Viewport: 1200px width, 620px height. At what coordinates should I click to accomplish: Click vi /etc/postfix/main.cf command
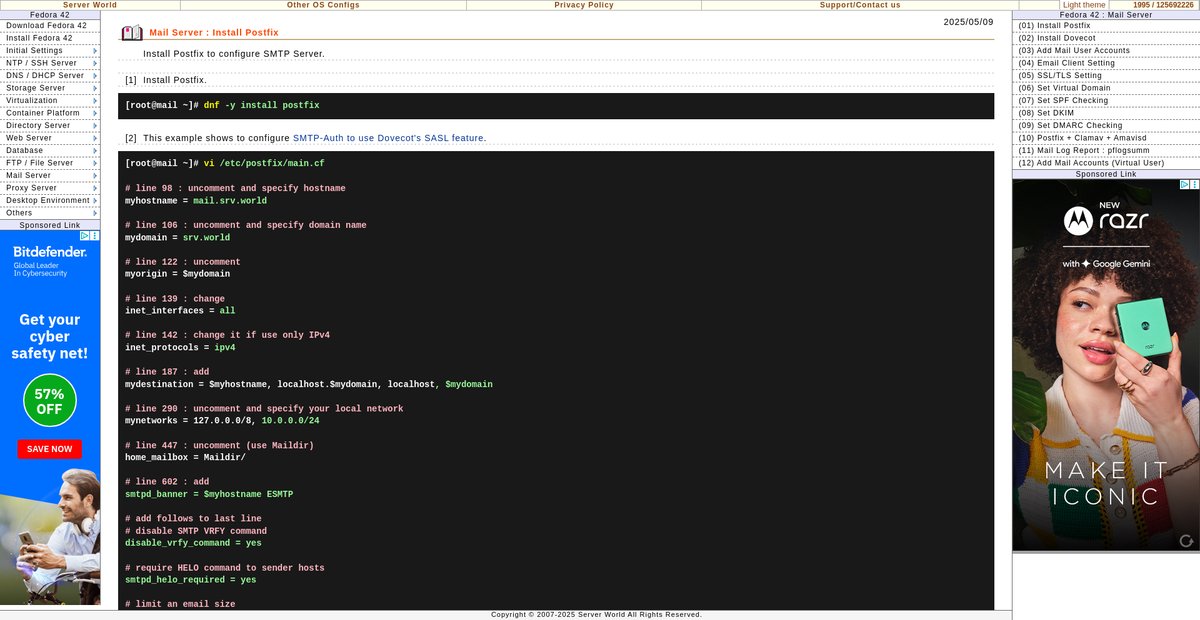(x=264, y=163)
